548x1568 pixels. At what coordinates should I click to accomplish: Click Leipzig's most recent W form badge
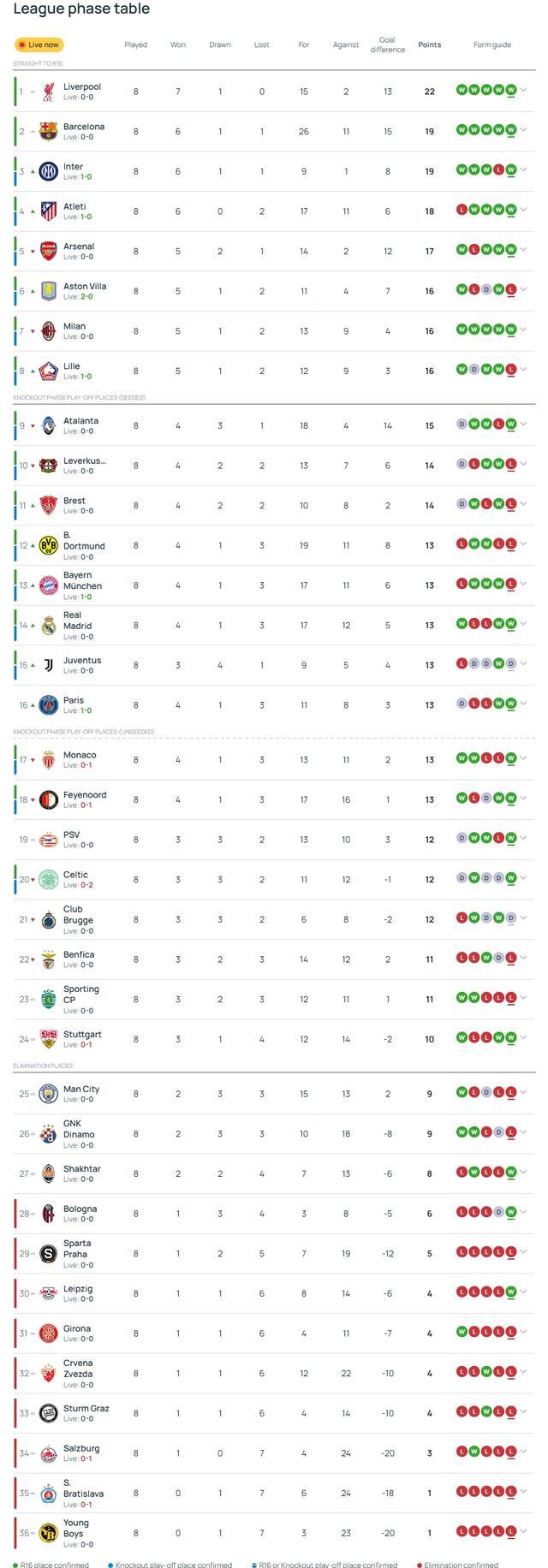(x=511, y=1292)
